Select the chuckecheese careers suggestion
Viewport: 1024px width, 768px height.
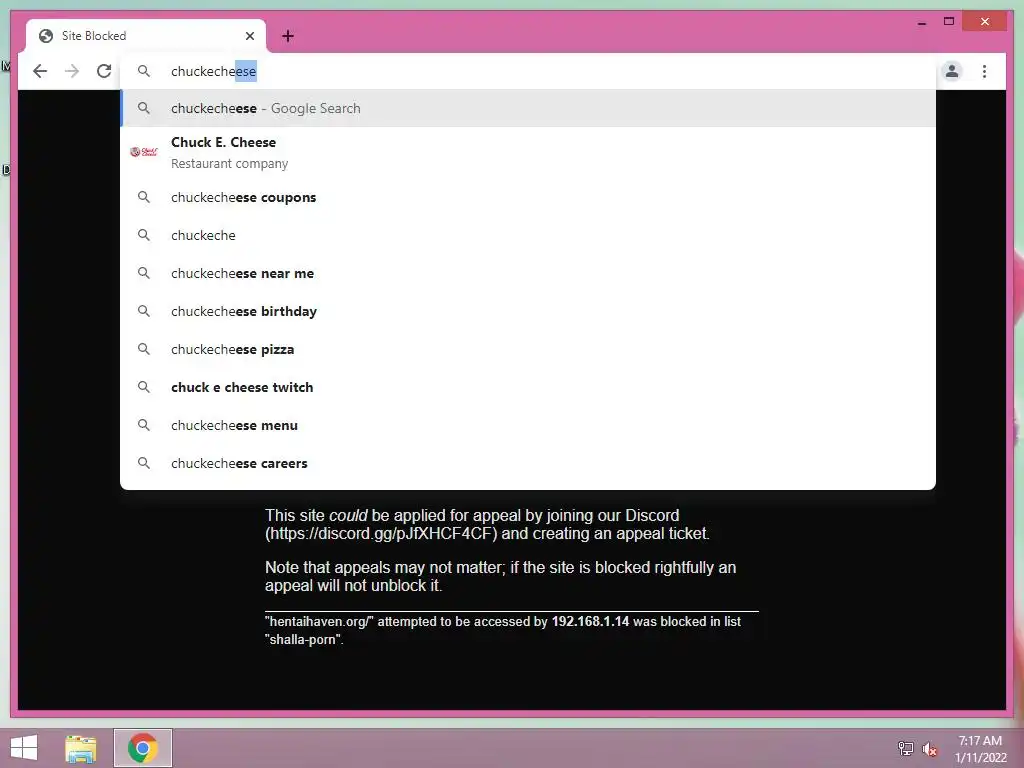tap(528, 463)
